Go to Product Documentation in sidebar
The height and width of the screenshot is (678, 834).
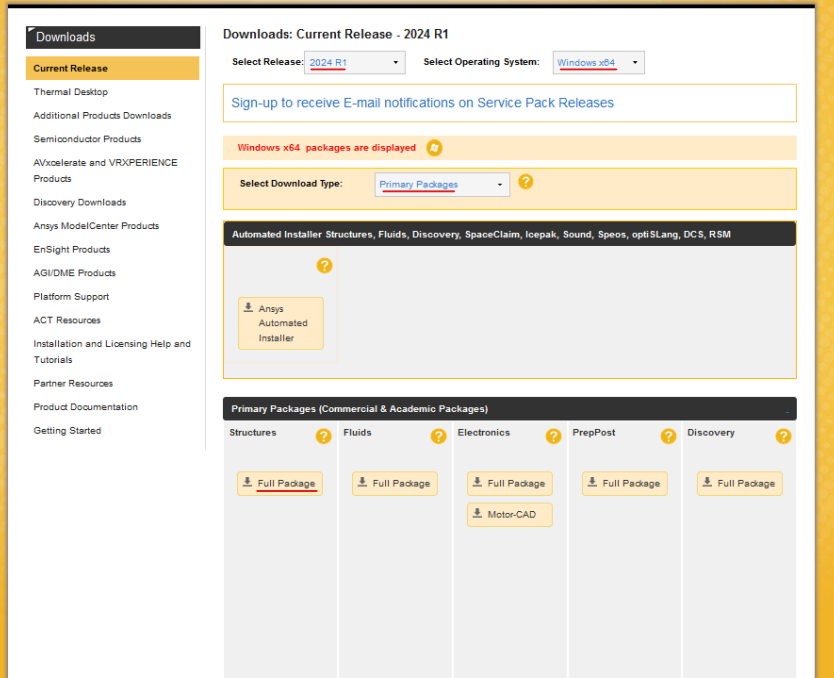point(85,407)
